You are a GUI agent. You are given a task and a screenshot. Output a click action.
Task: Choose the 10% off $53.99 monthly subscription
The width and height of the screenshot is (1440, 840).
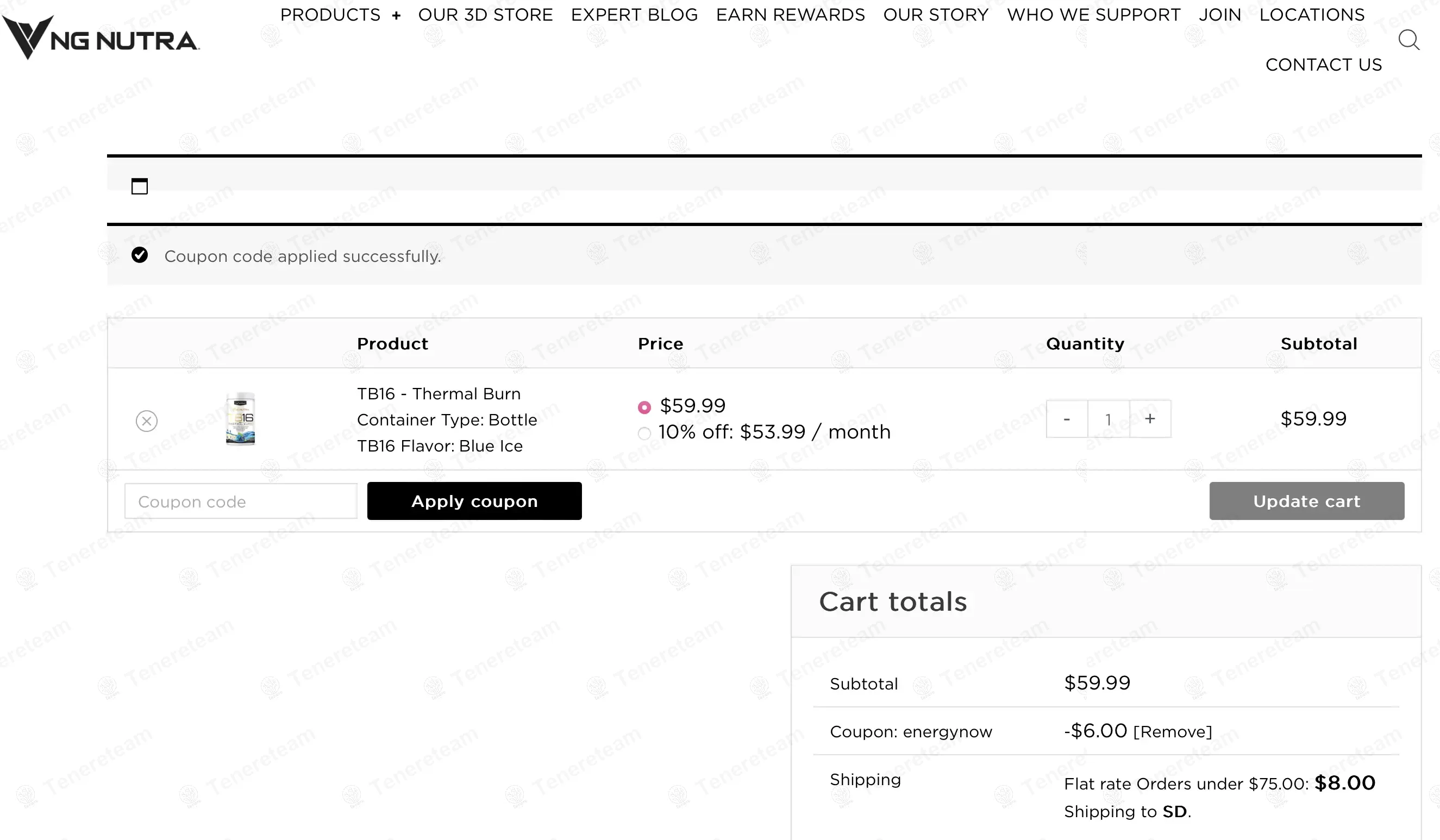click(x=644, y=434)
